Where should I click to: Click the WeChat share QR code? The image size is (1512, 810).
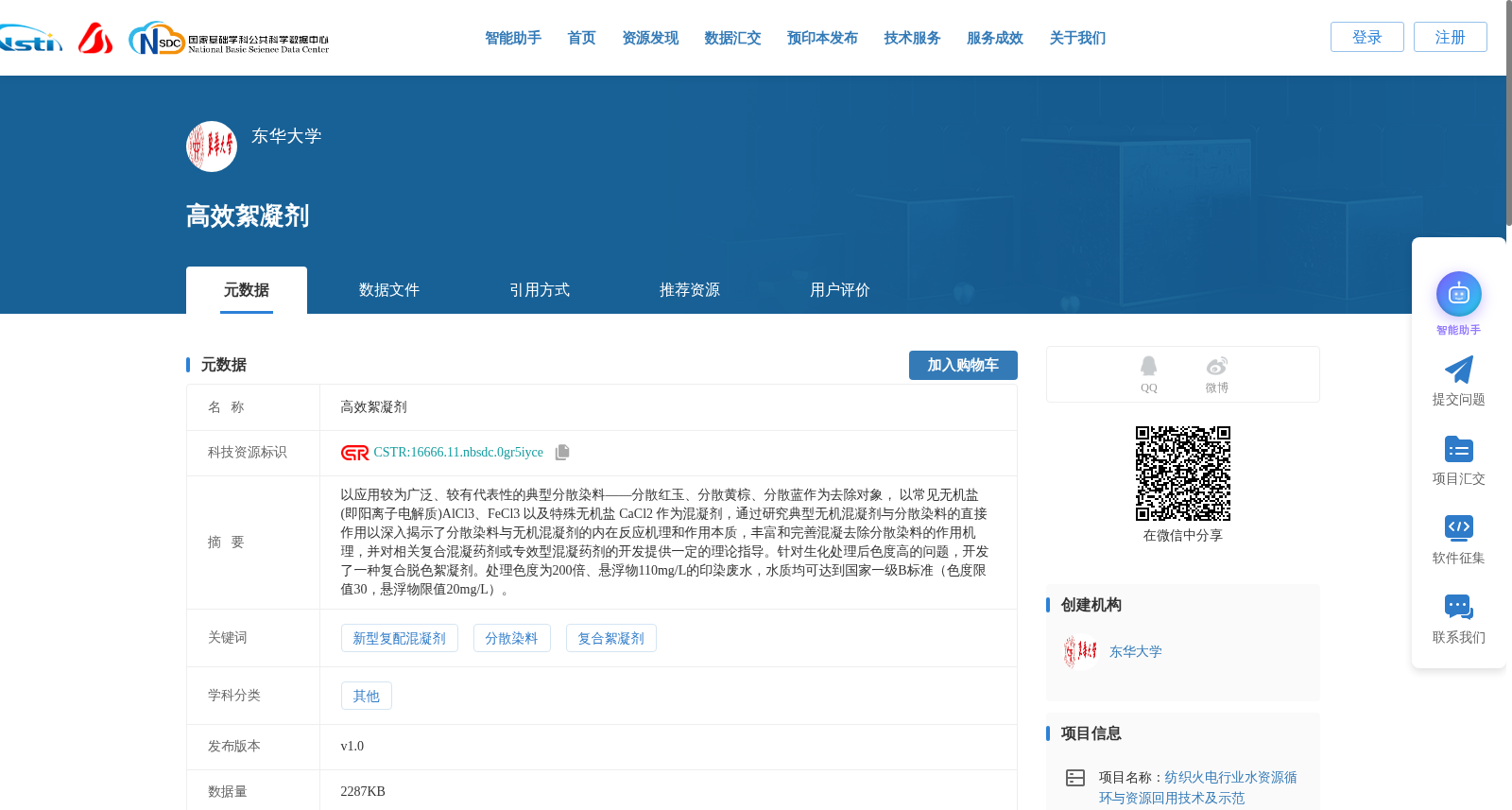tap(1183, 474)
